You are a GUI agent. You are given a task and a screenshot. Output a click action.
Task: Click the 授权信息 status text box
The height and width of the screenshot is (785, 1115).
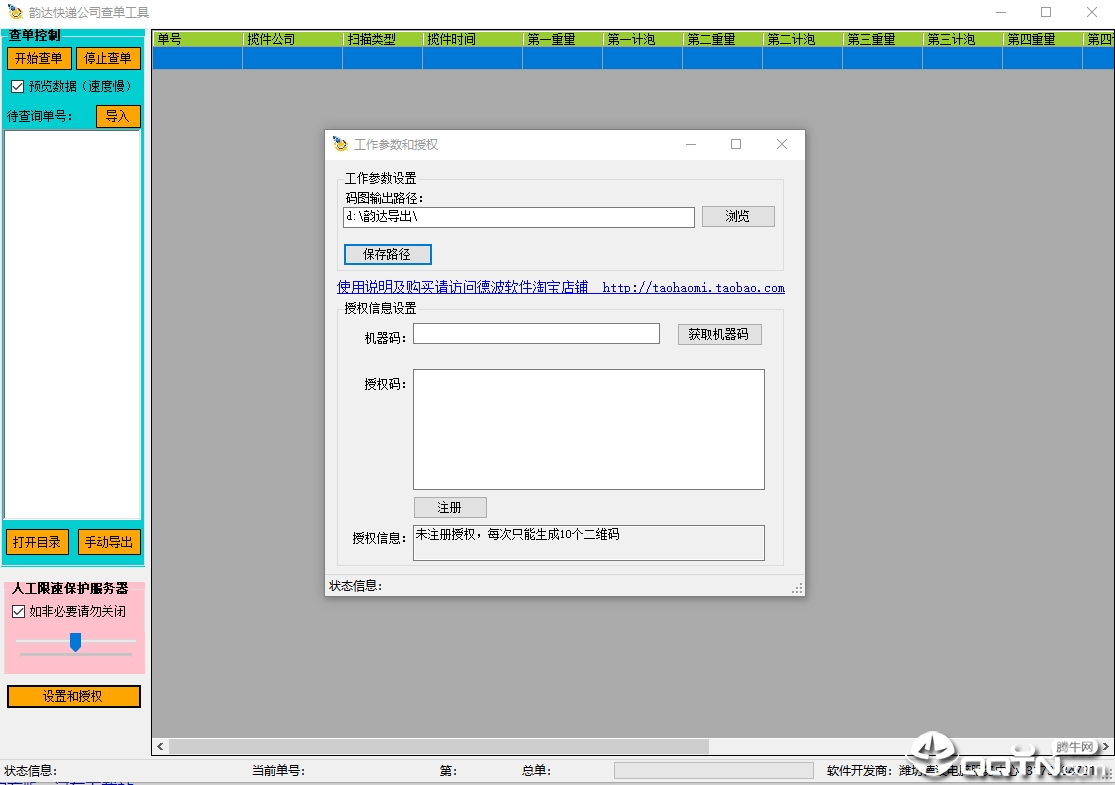tap(589, 543)
